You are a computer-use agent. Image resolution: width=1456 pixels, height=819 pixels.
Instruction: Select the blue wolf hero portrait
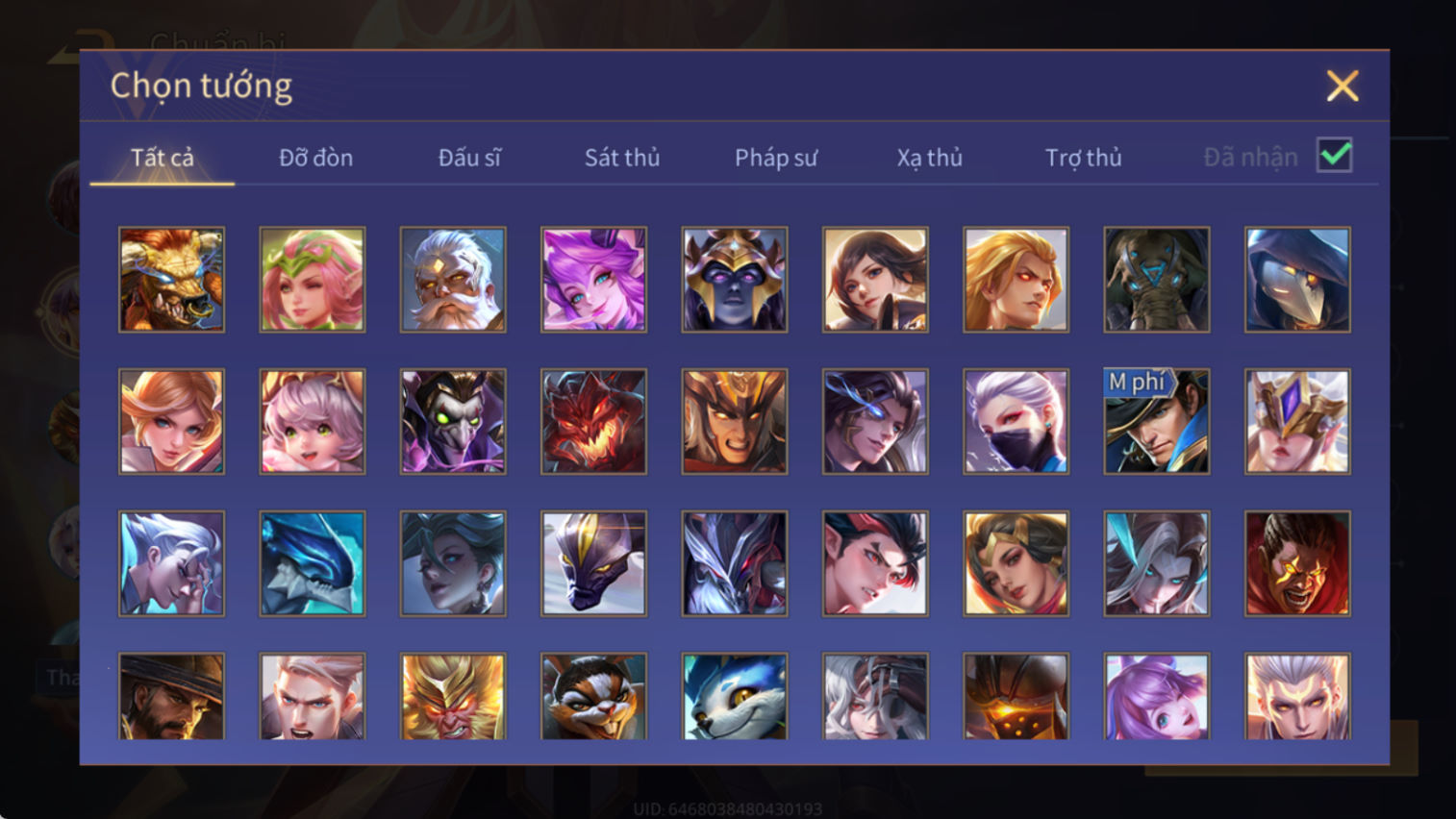735,697
